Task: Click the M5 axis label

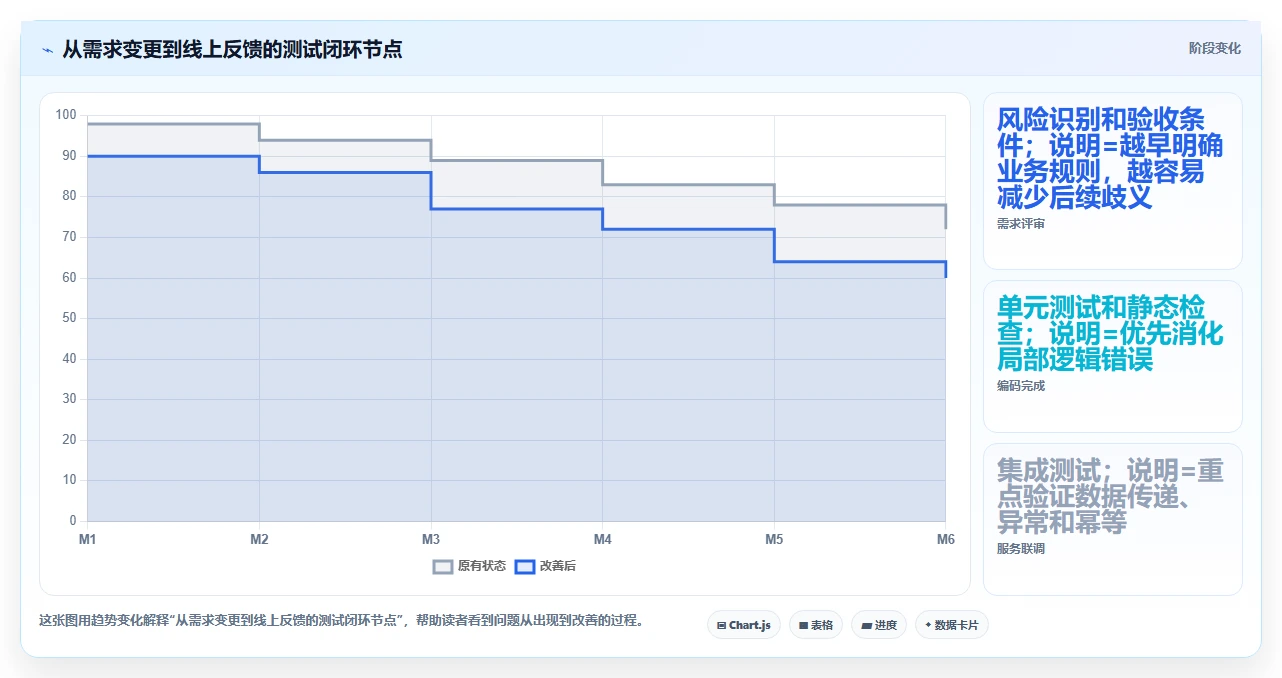Action: coord(774,540)
